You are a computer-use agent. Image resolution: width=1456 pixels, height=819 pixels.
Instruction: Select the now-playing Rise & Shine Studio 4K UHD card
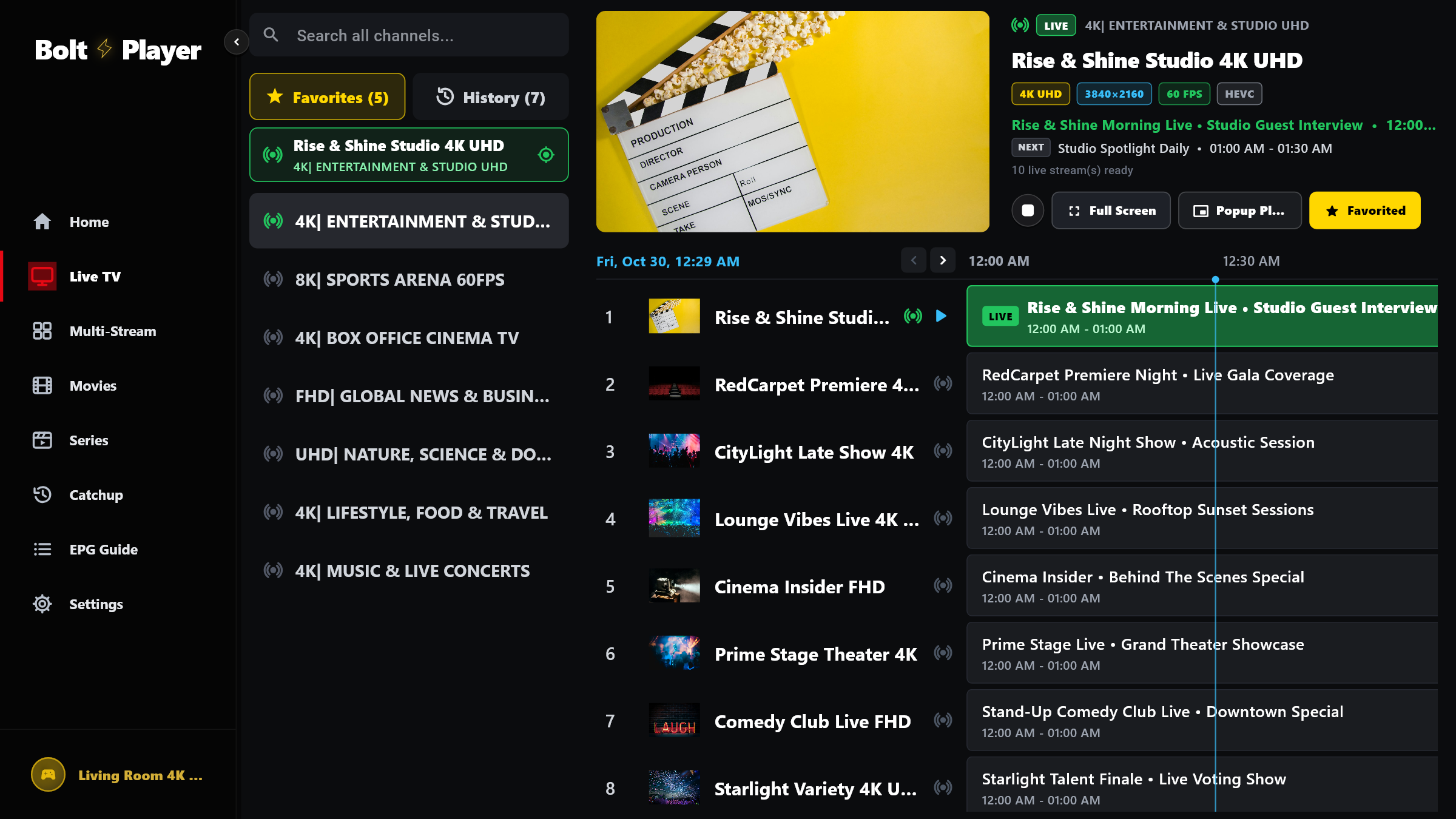(409, 155)
